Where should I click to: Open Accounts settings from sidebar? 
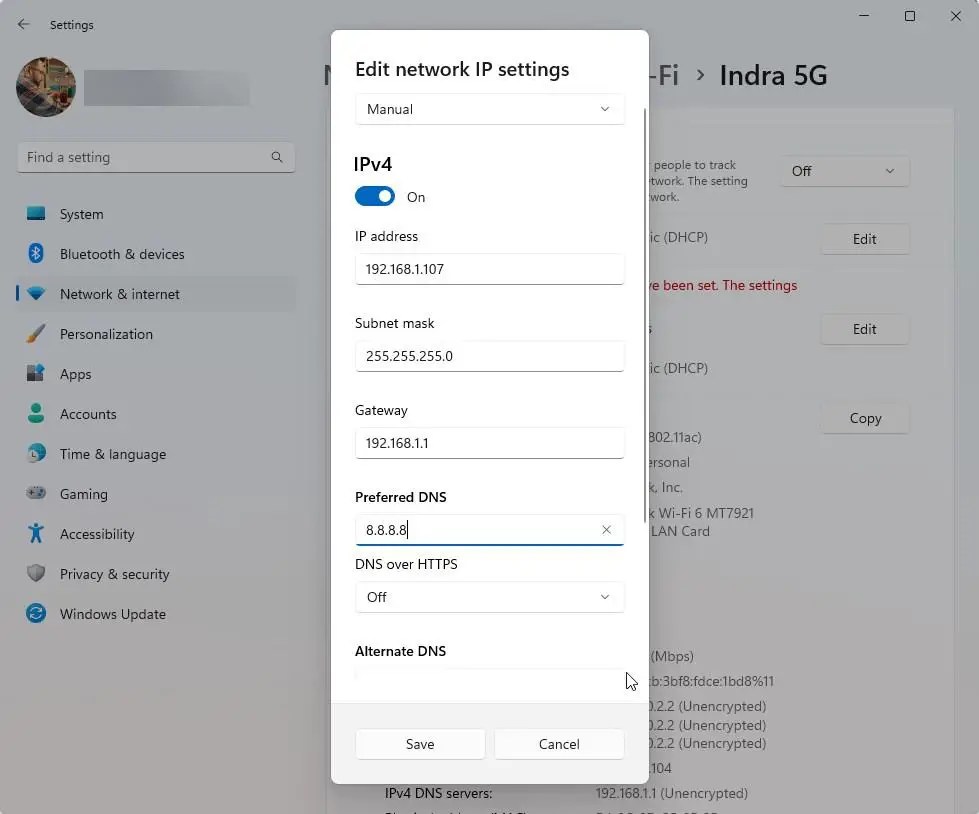pos(88,413)
